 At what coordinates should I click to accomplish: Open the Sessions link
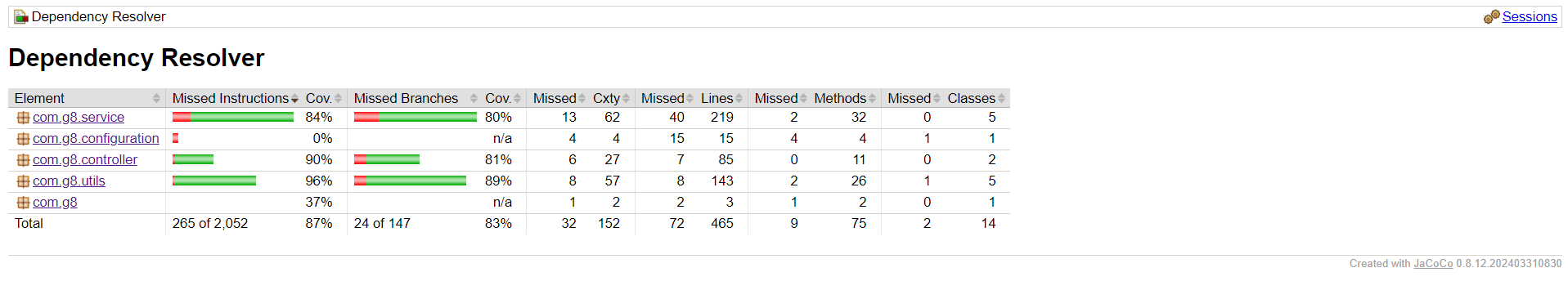pos(1530,16)
